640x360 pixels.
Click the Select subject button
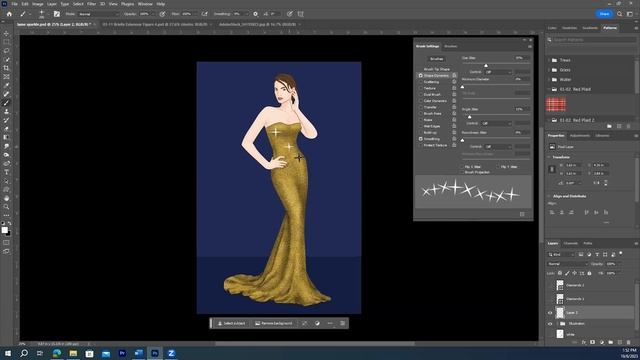(231, 323)
